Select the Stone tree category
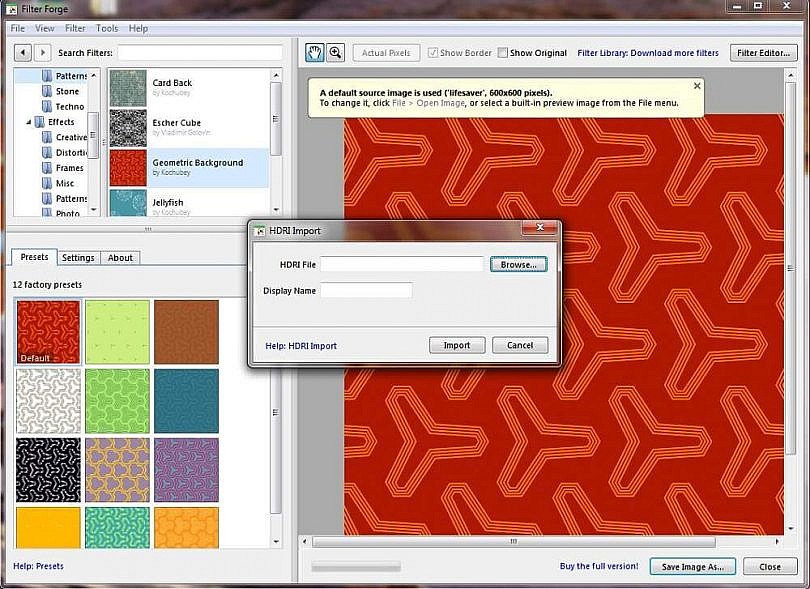This screenshot has width=810, height=589. (x=67, y=91)
